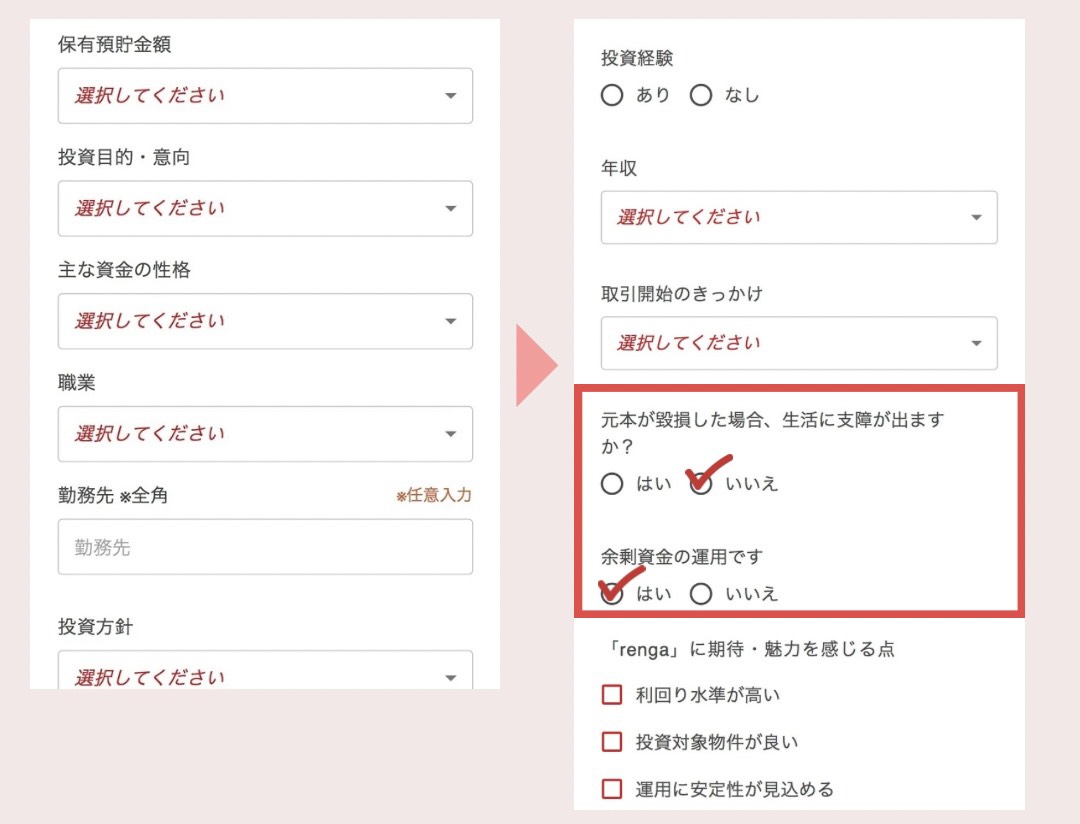Image resolution: width=1080 pixels, height=824 pixels.
Task: Choose はい for 元本が毀損した場合 question
Action: coord(612,484)
